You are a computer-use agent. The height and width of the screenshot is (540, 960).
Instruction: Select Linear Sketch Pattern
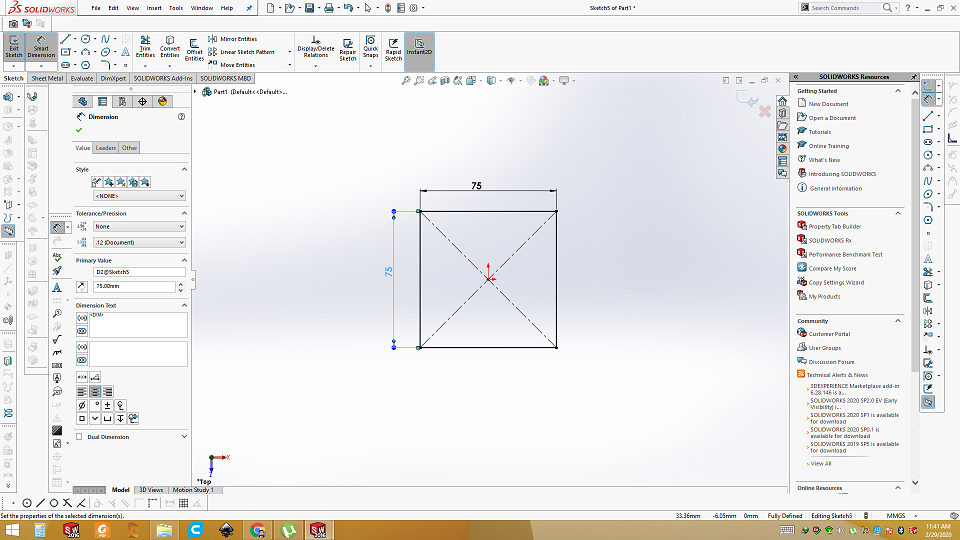coord(241,52)
